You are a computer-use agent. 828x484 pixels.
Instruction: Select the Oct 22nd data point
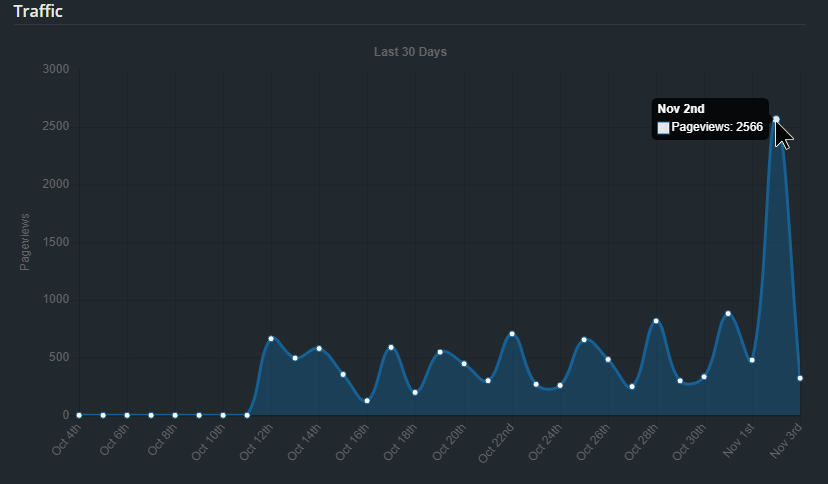[x=512, y=334]
